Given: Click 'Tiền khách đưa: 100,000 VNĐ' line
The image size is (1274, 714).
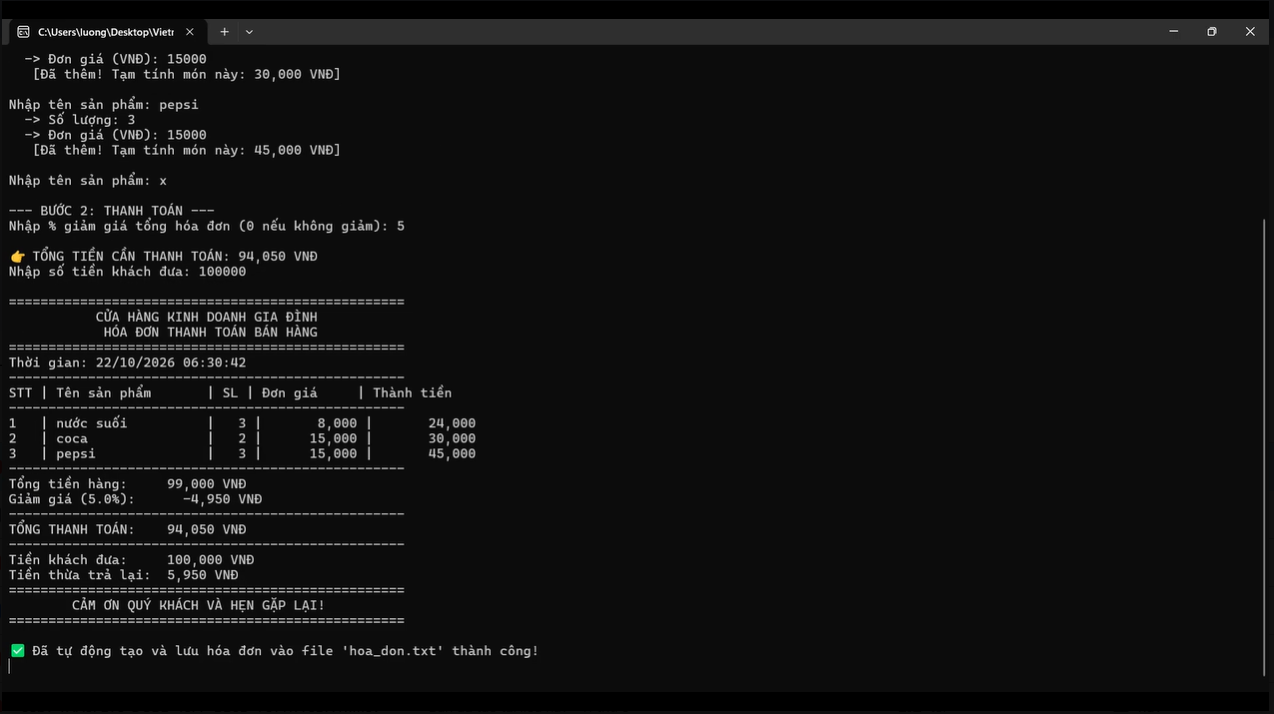Looking at the screenshot, I should [132, 560].
